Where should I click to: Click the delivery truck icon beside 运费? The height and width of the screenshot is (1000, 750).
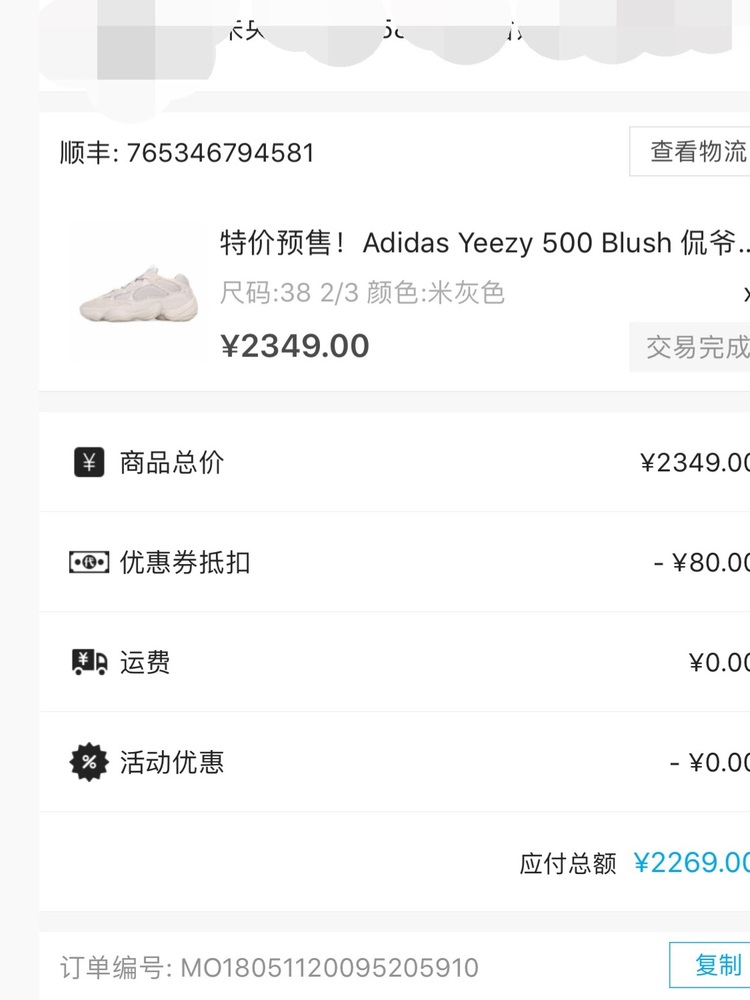89,662
